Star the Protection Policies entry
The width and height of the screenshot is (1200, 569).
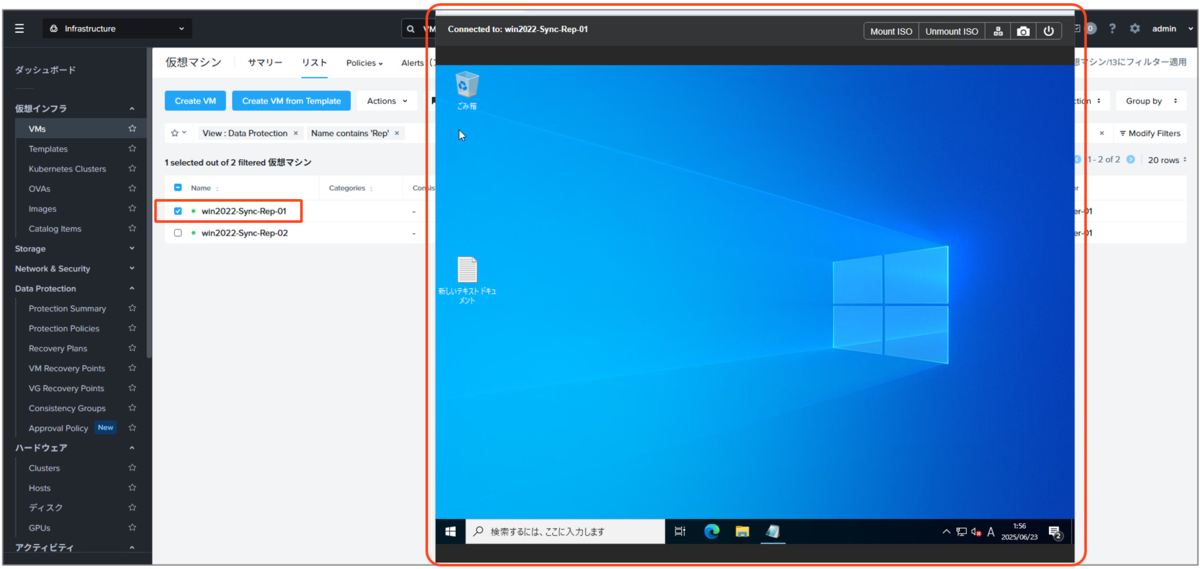[x=132, y=329]
